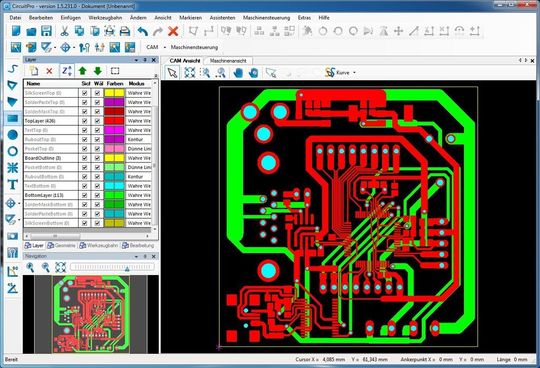This screenshot has width=540, height=368.
Task: Switch to the Maschinenansicht tab
Action: pos(228,61)
